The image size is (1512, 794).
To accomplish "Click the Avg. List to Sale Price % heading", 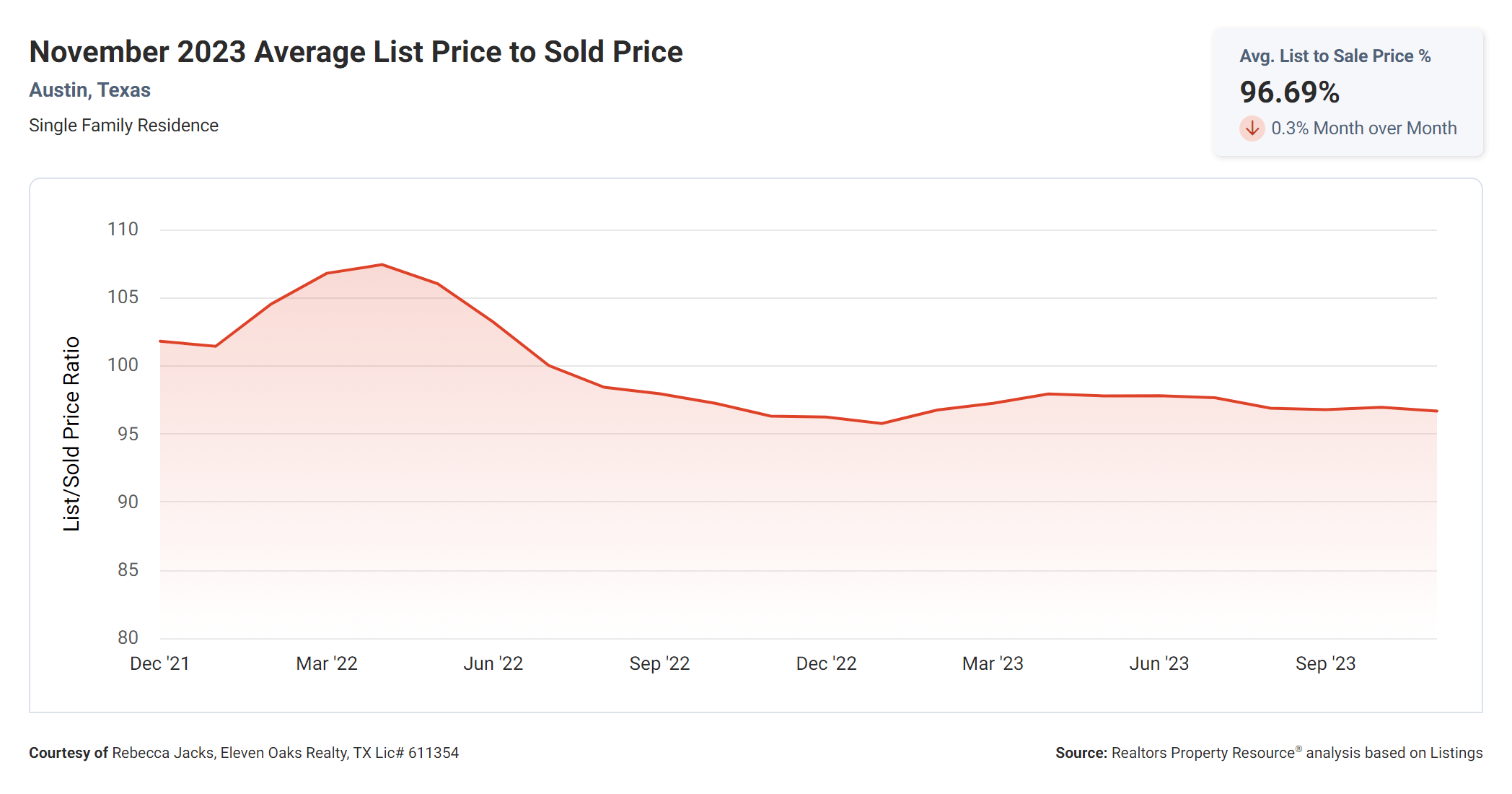I will (x=1335, y=56).
